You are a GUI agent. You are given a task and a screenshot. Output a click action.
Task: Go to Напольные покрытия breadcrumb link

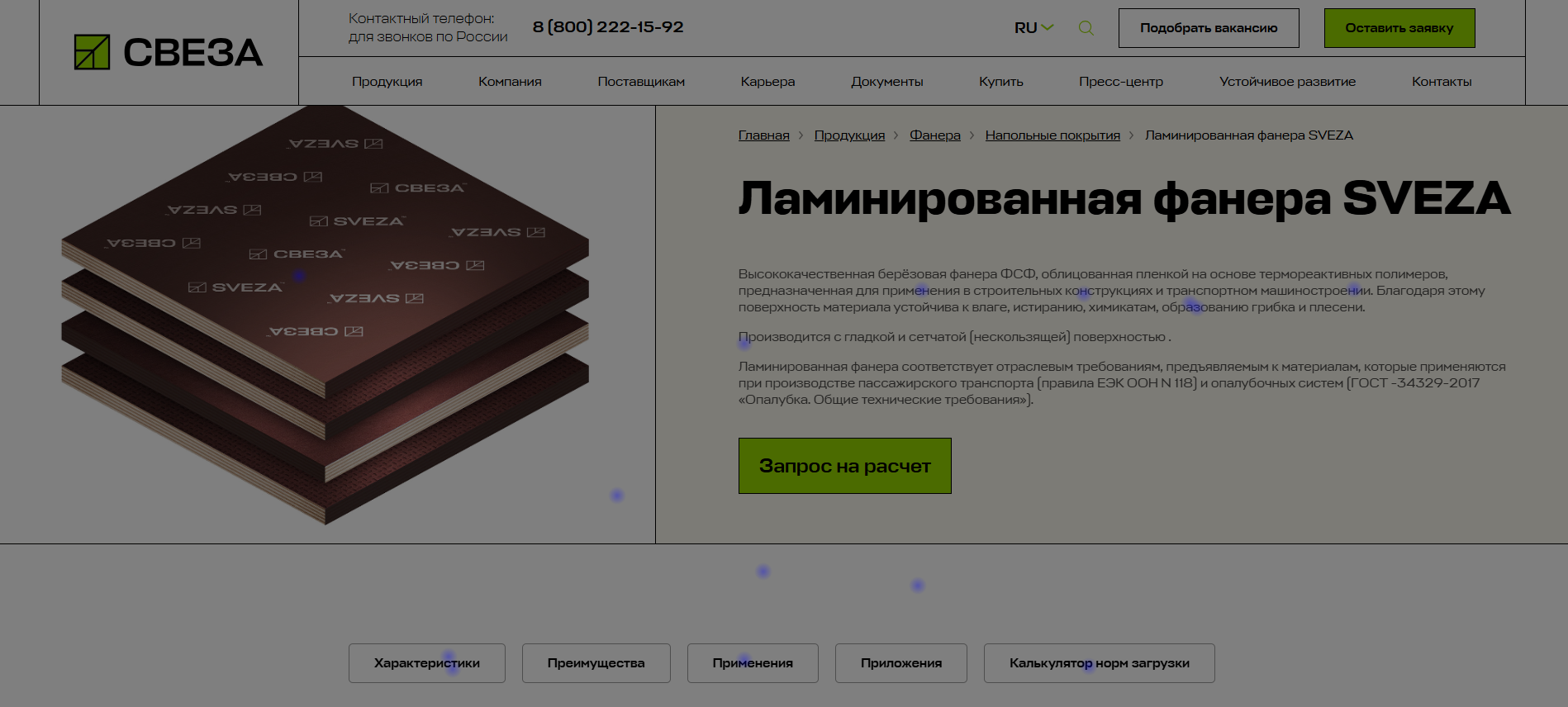point(1052,135)
